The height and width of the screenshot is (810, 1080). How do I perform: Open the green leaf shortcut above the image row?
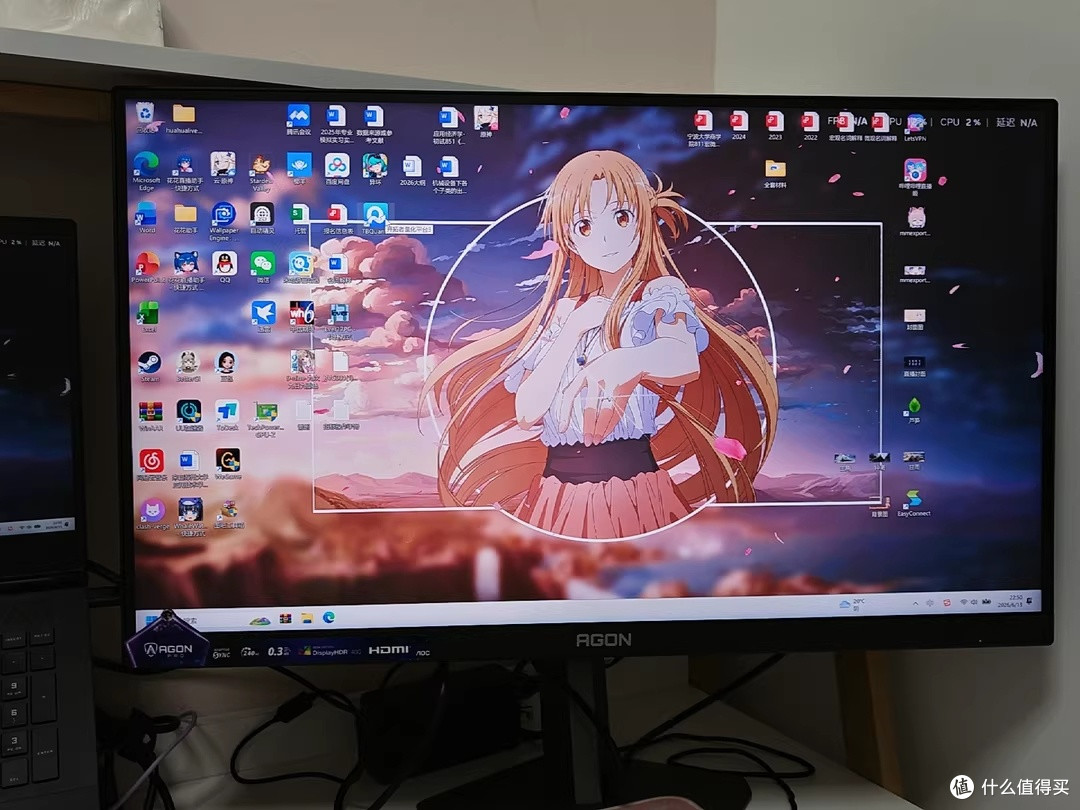(x=914, y=411)
